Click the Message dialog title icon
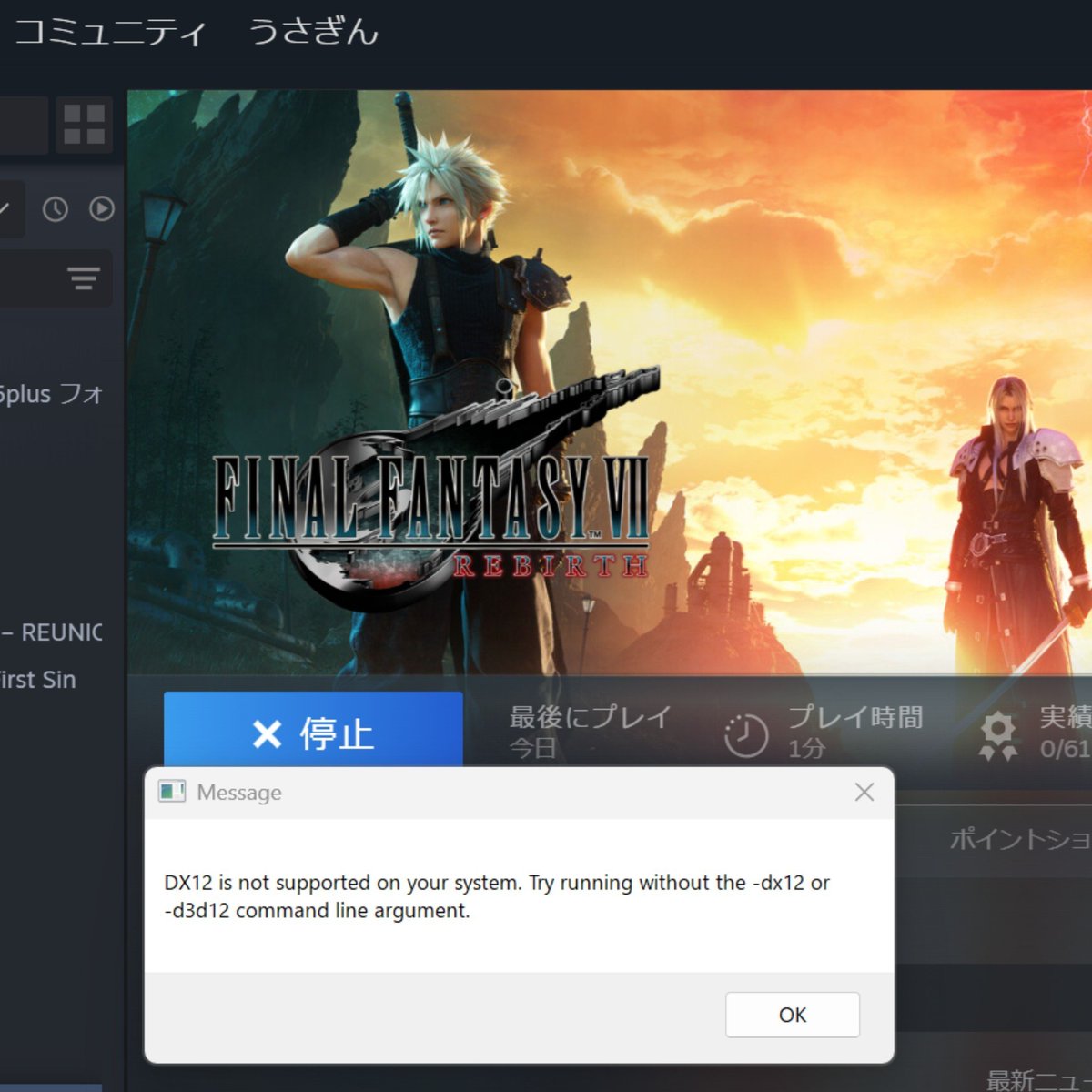Viewport: 1092px width, 1092px height. tap(172, 792)
